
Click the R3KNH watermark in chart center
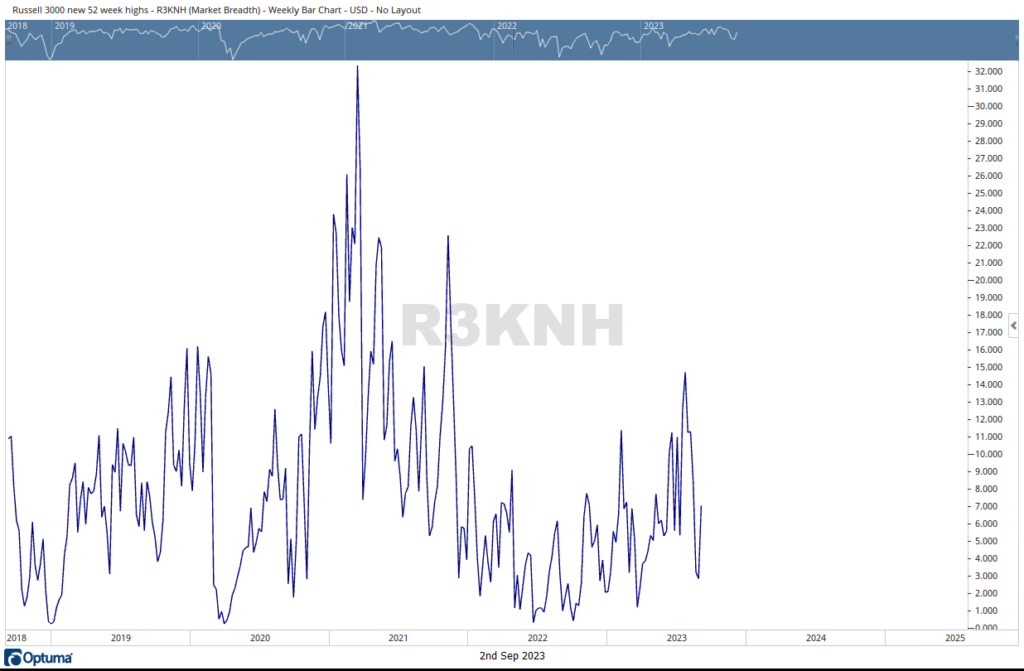pos(512,326)
